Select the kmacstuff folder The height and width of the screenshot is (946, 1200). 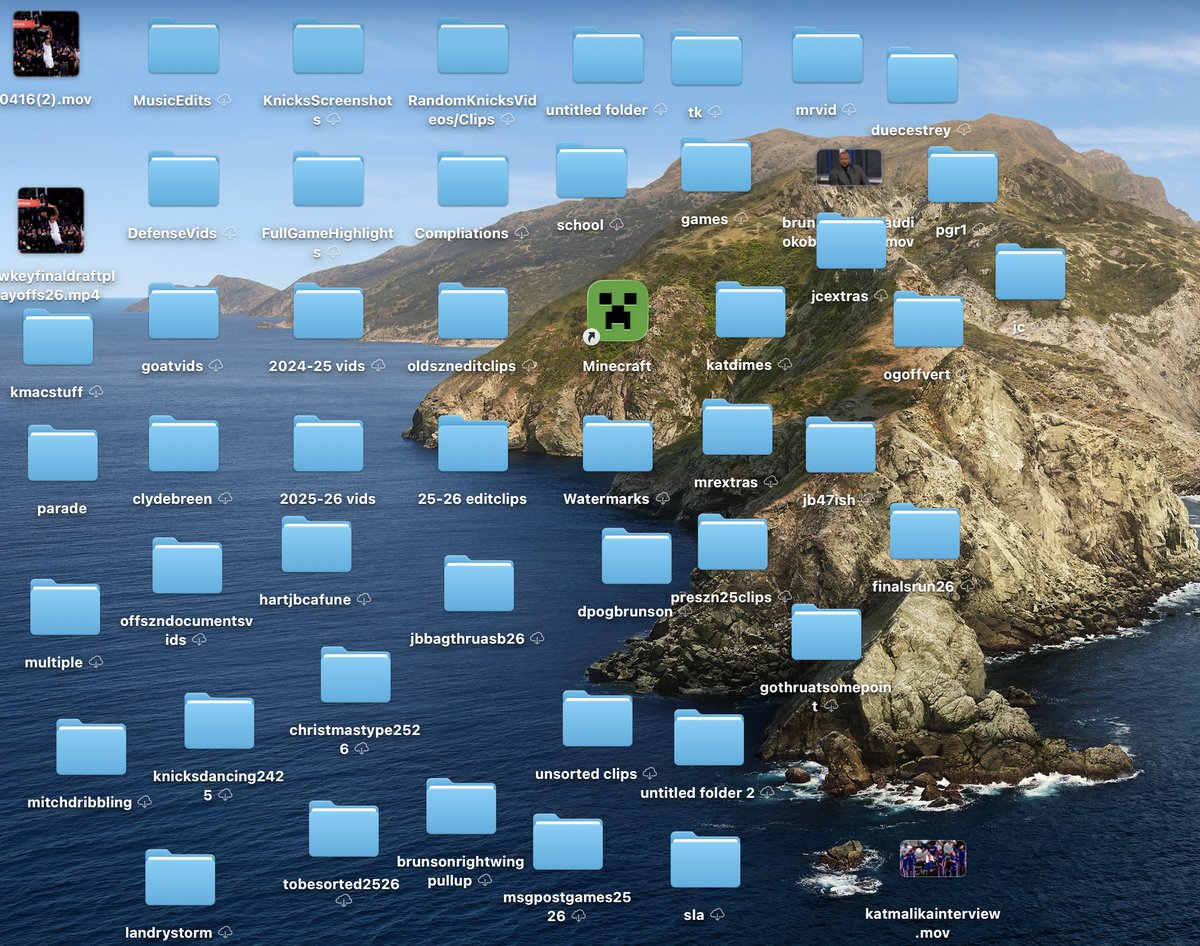point(58,338)
